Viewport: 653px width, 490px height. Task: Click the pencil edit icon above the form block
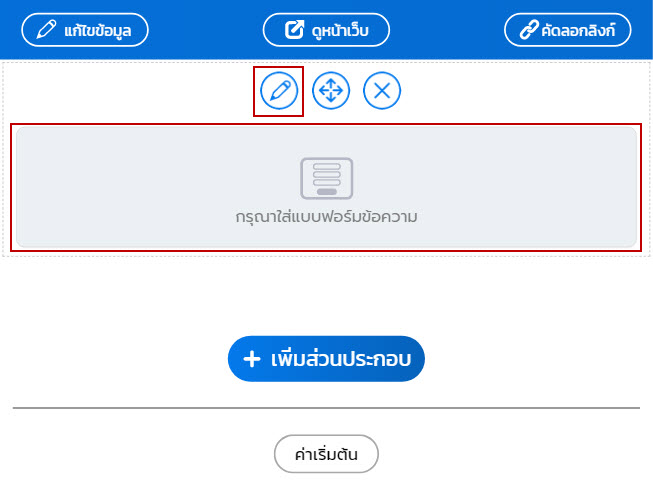(x=279, y=90)
